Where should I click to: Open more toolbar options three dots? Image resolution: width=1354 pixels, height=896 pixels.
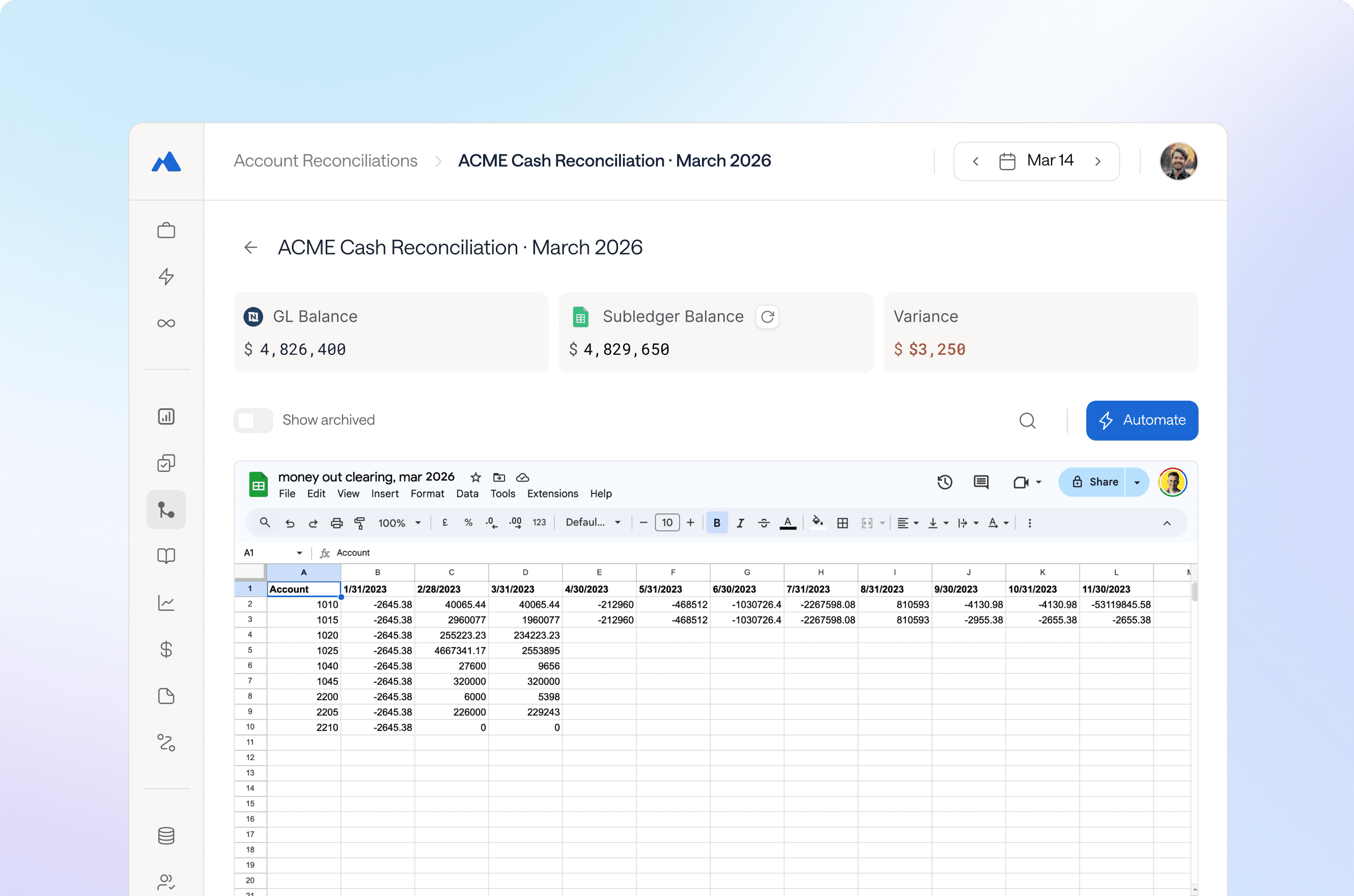click(x=1029, y=523)
